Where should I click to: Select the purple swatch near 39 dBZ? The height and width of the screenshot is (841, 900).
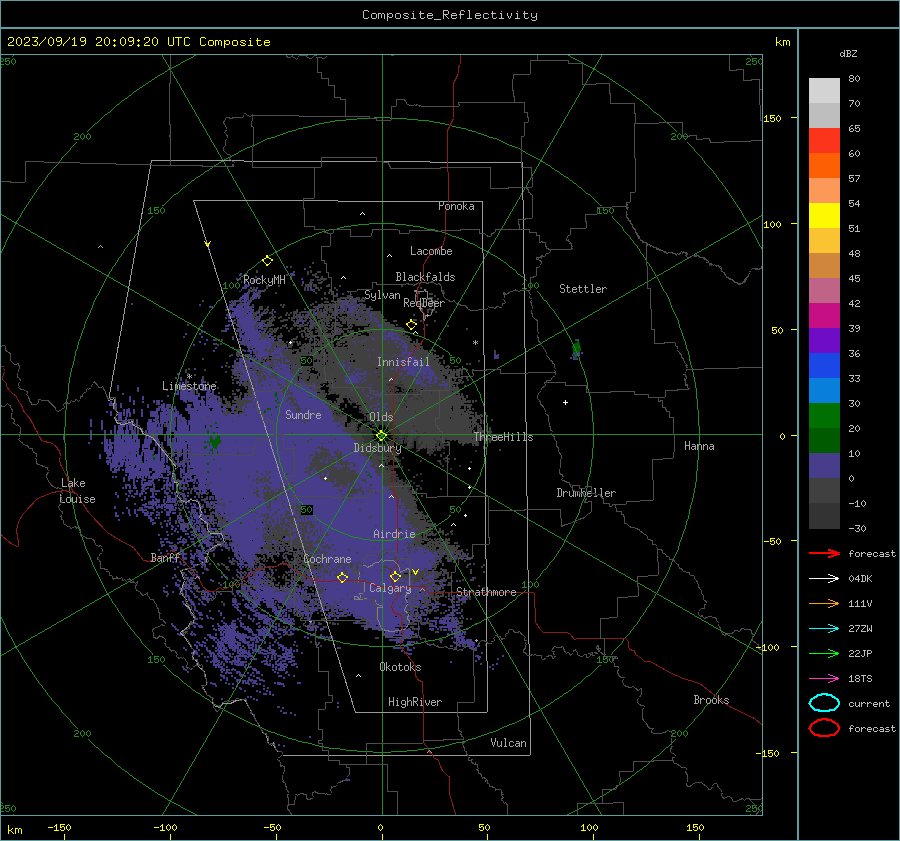pyautogui.click(x=824, y=341)
